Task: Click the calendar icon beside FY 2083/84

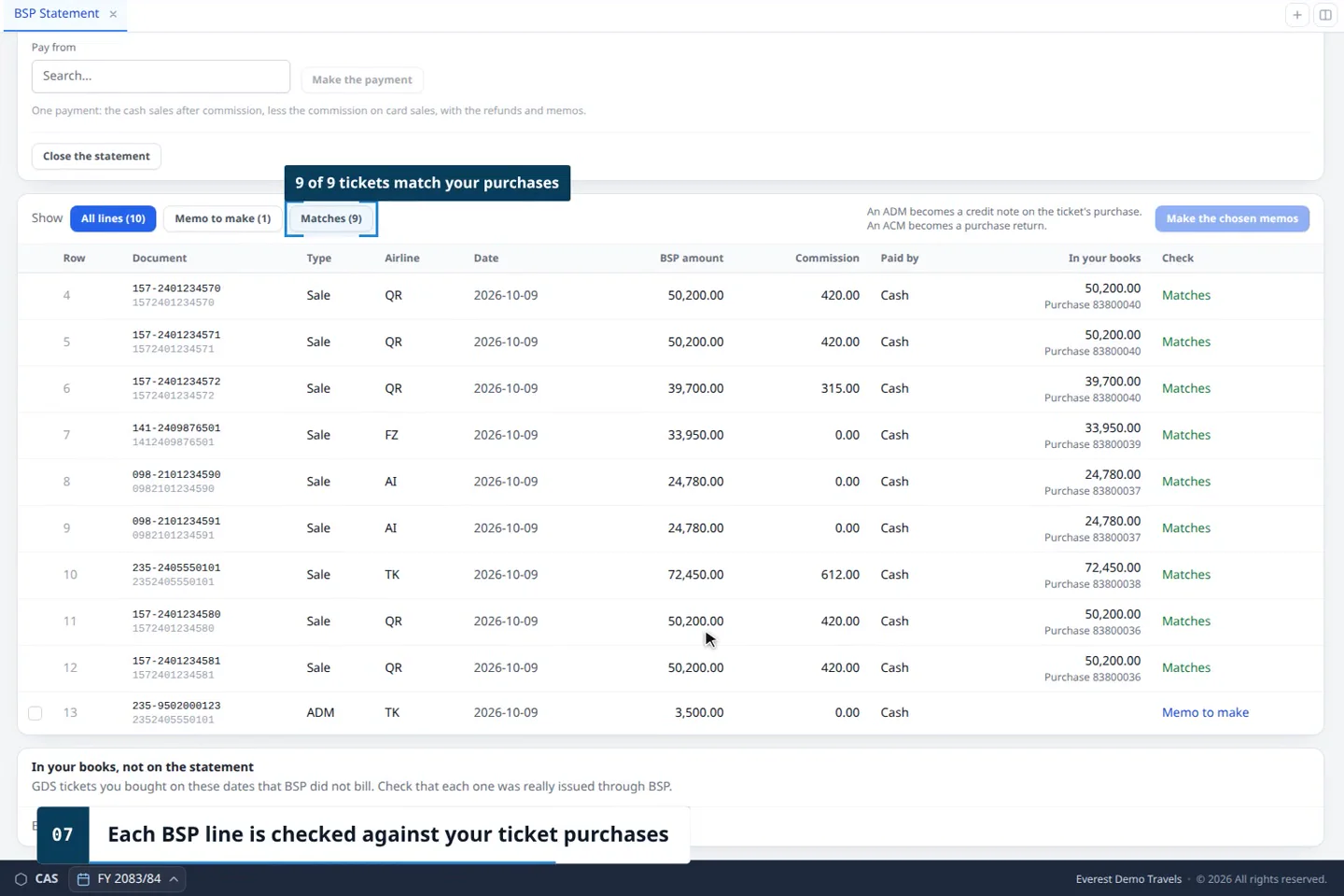Action: 83,879
